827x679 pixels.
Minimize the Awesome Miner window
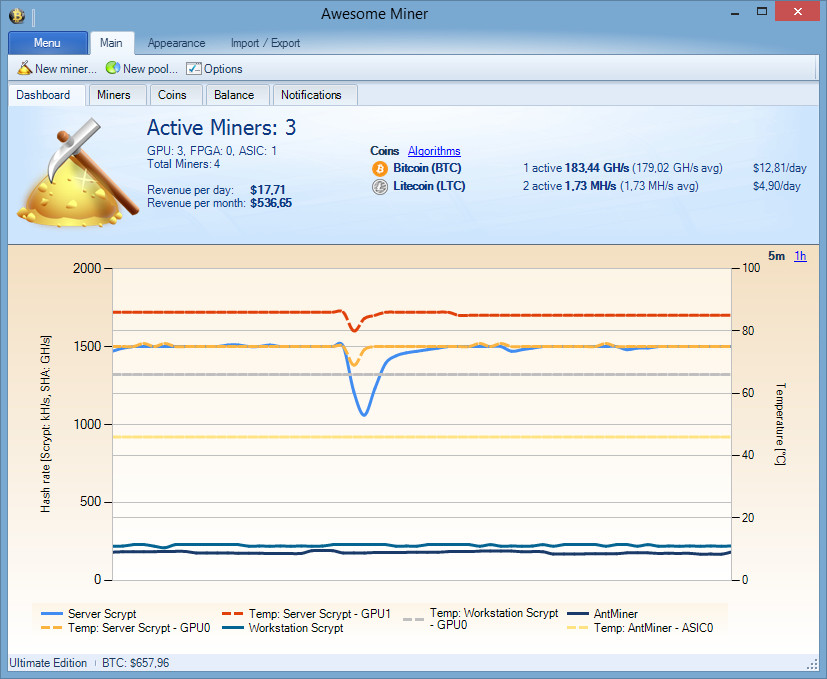pos(735,12)
